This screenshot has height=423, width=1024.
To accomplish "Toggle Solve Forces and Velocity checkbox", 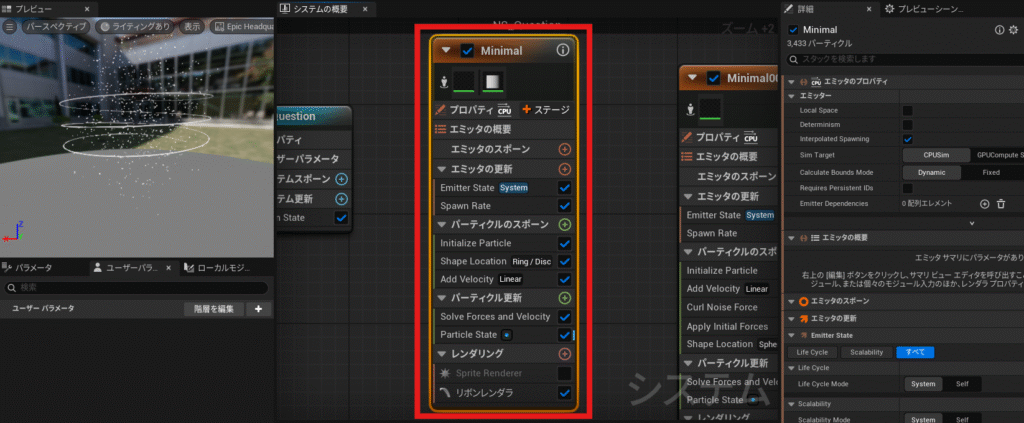I will (x=565, y=317).
